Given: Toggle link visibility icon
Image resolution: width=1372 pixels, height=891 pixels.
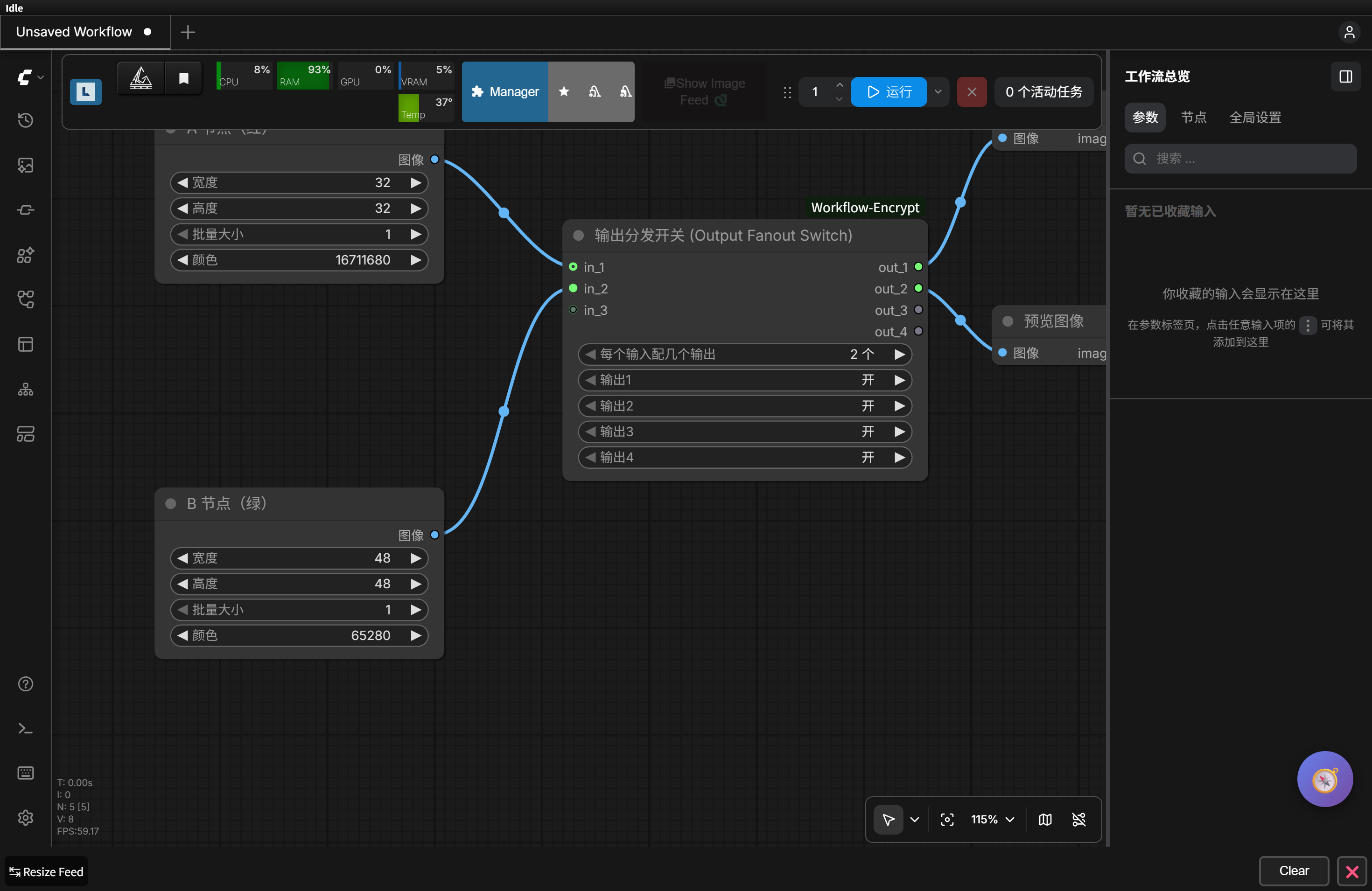Looking at the screenshot, I should [1079, 820].
